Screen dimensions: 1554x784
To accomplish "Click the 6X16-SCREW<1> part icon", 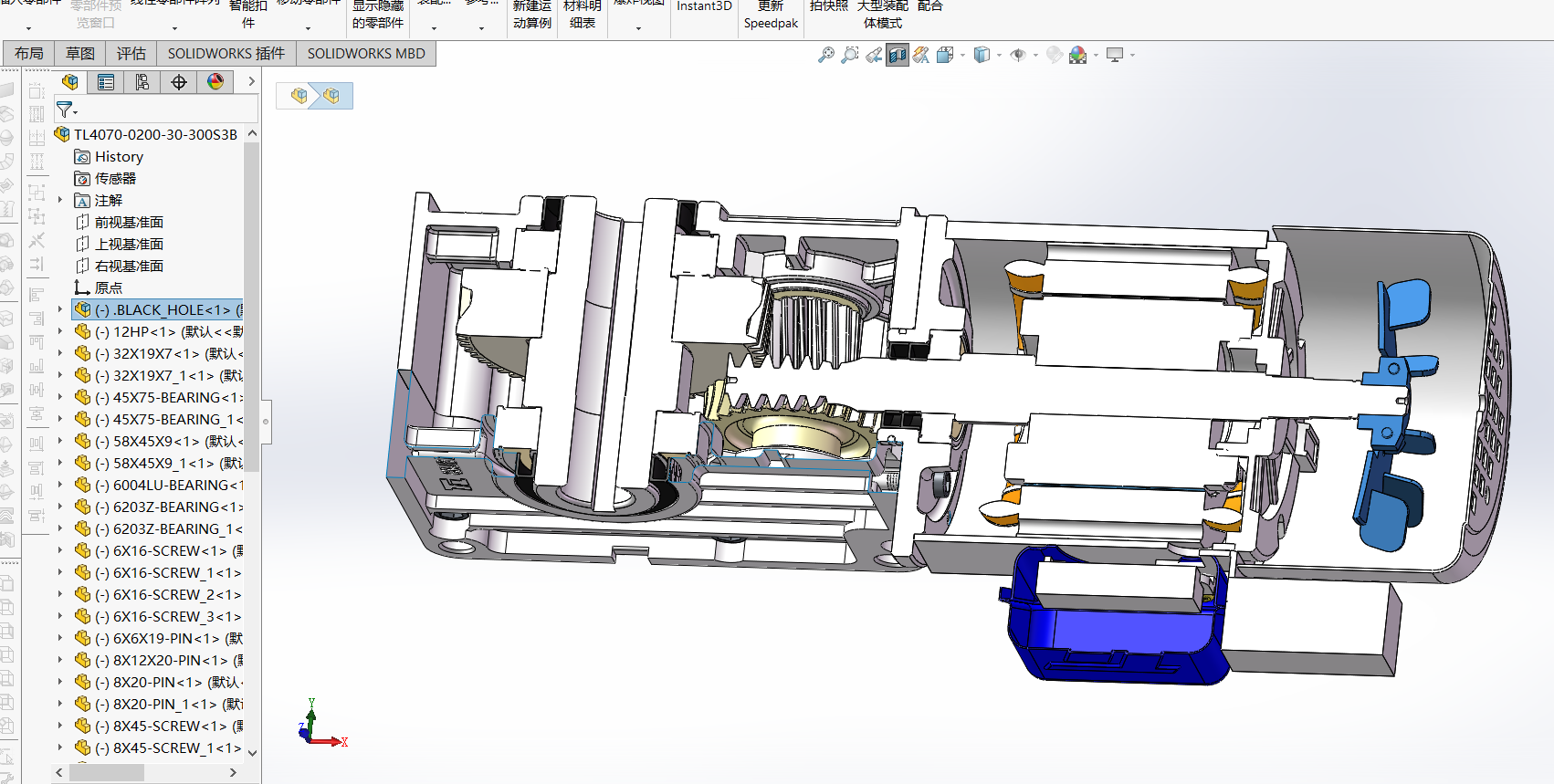I will tap(83, 550).
